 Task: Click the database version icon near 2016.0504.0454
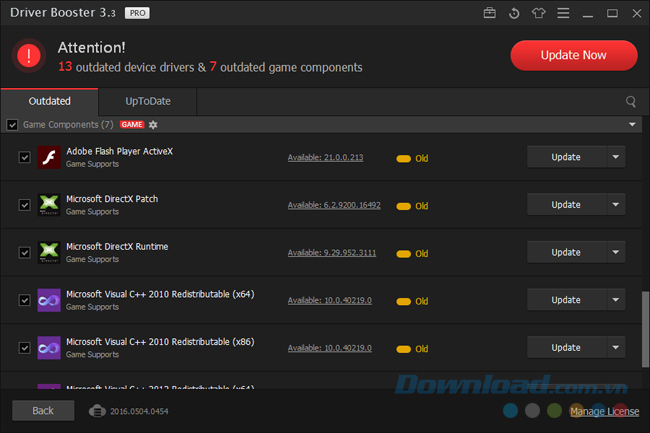[x=97, y=411]
